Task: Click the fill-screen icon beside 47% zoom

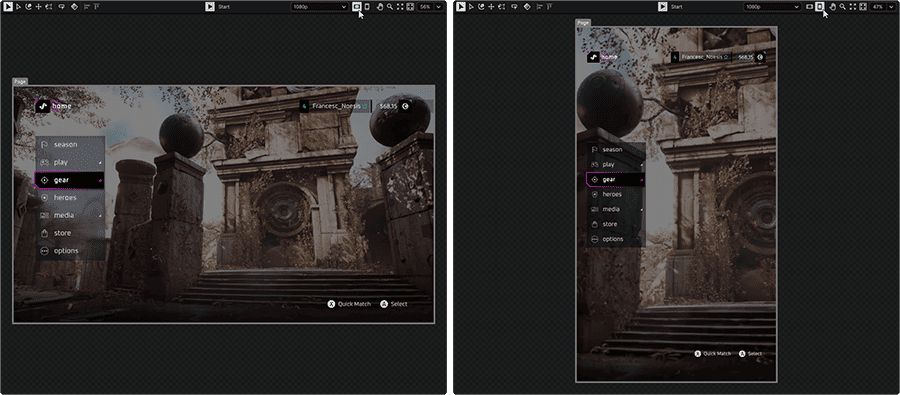Action: point(863,7)
